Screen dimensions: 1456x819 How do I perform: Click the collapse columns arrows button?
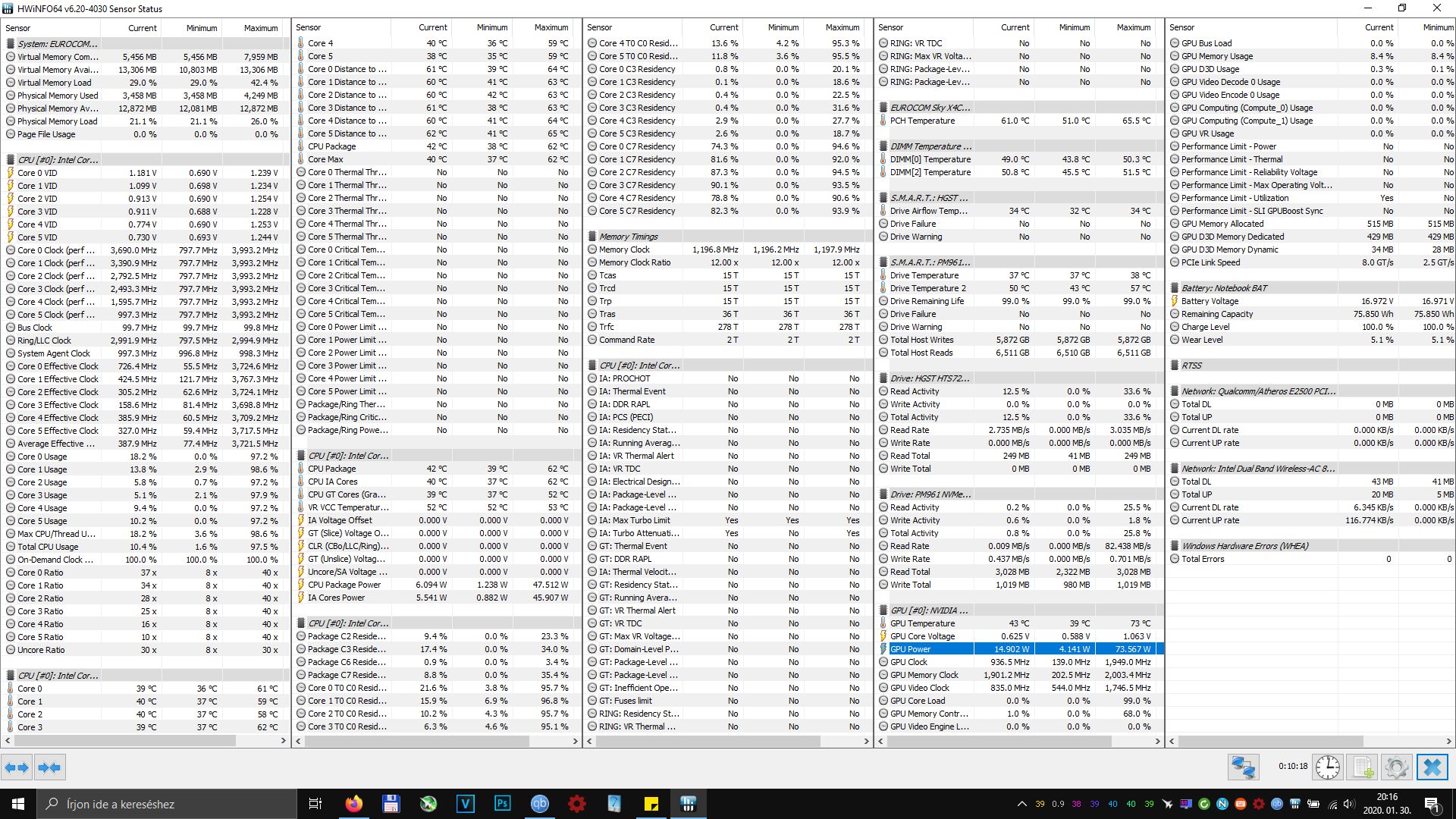49,767
